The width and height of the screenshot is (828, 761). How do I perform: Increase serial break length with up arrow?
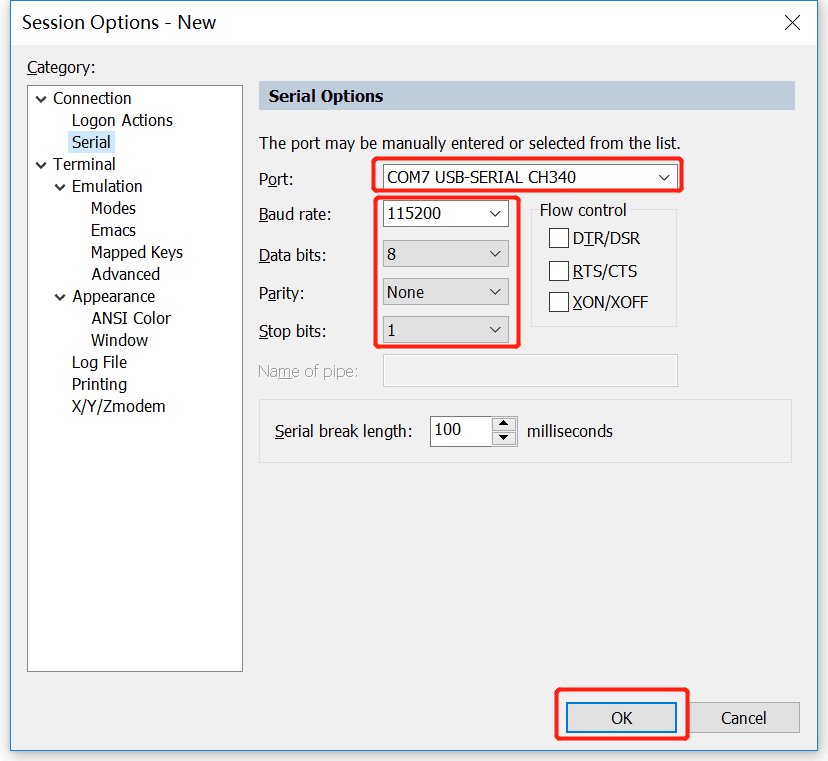[505, 424]
